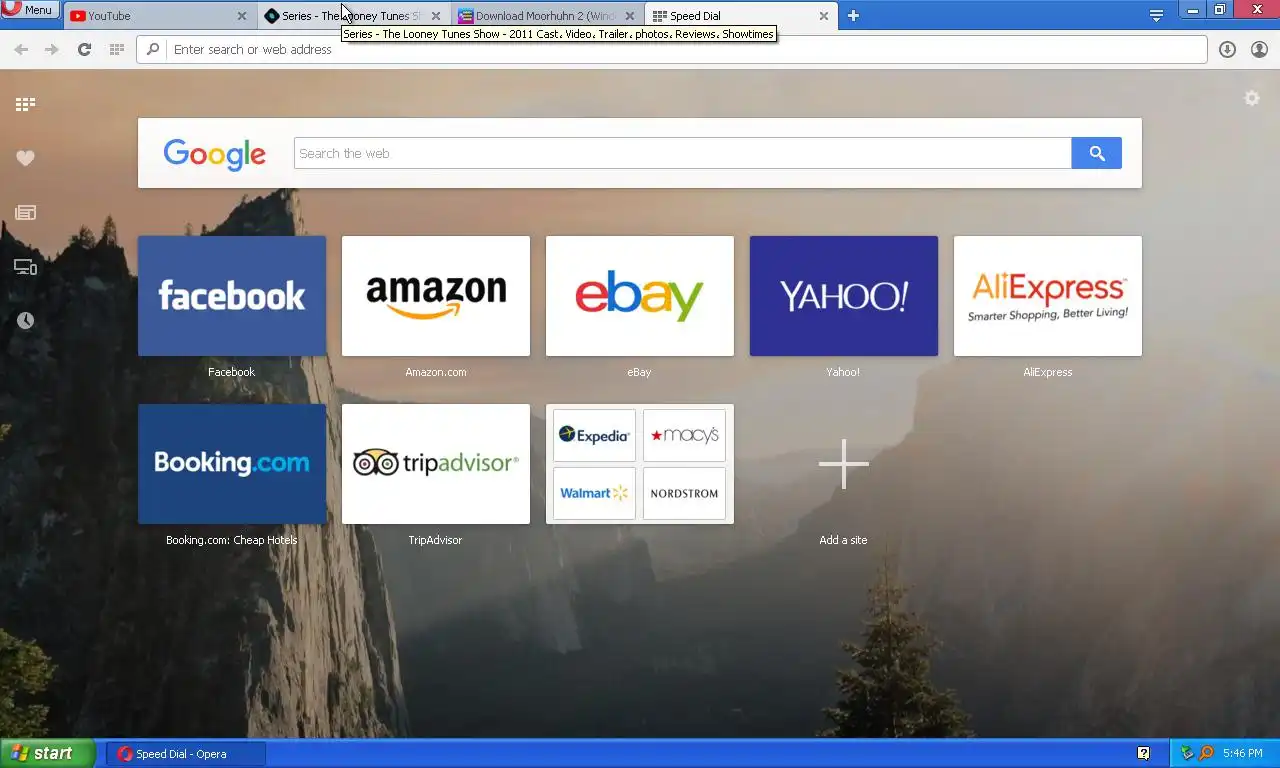1280x768 pixels.
Task: Click the Google logo
Action: [214, 154]
